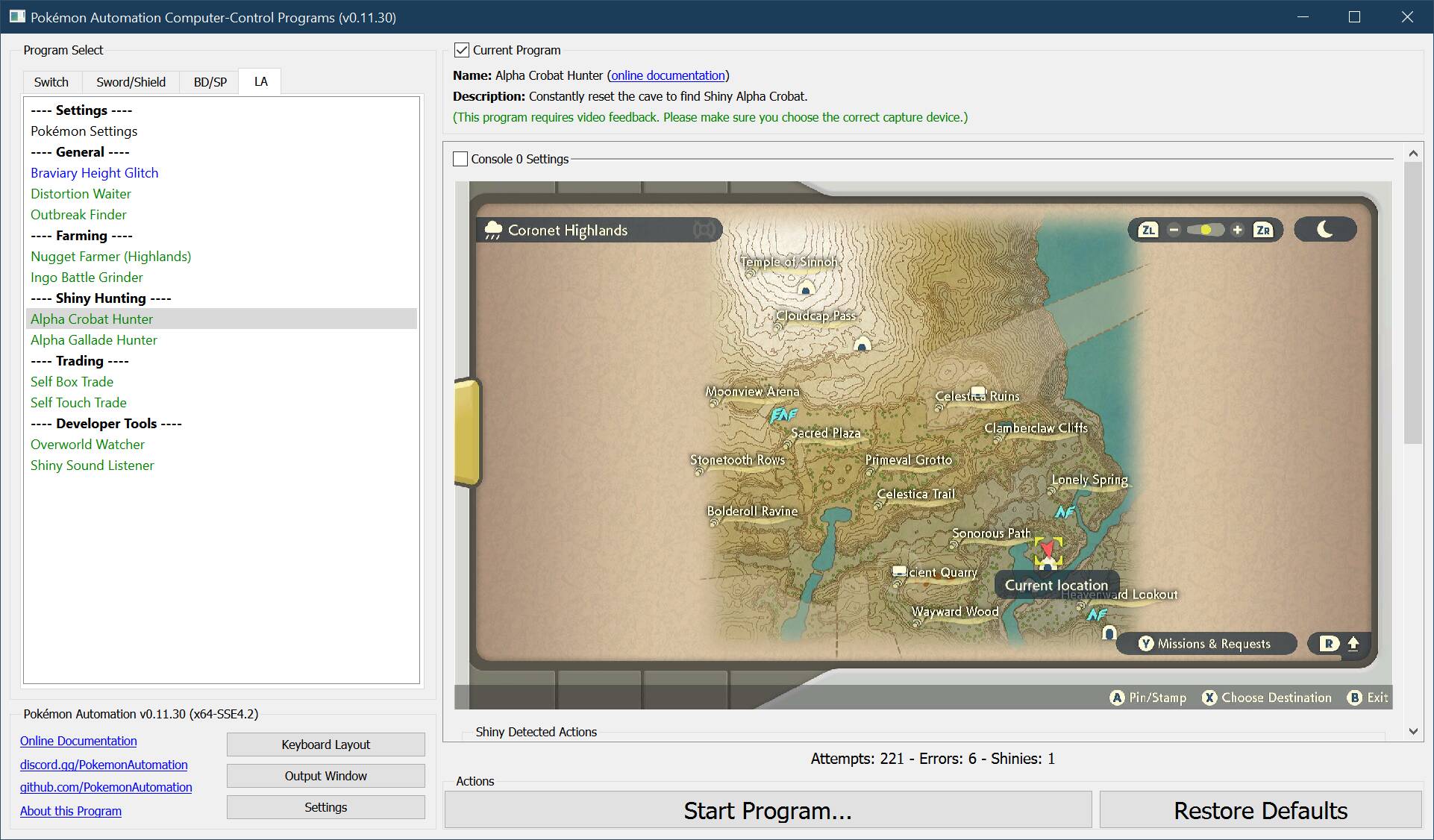The image size is (1434, 840).
Task: Enable the Console 0 Settings checkbox
Action: (460, 159)
